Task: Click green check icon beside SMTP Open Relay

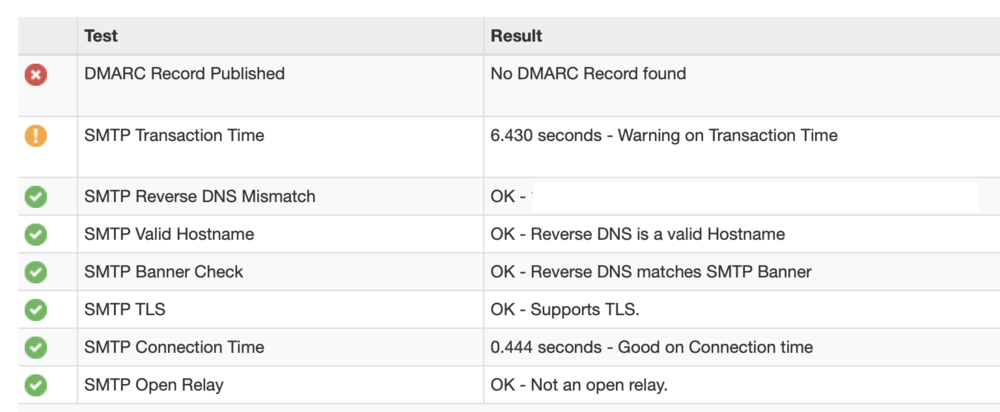Action: [36, 385]
